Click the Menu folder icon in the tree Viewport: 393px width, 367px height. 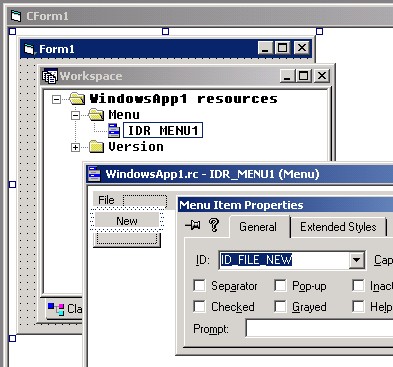pos(96,115)
